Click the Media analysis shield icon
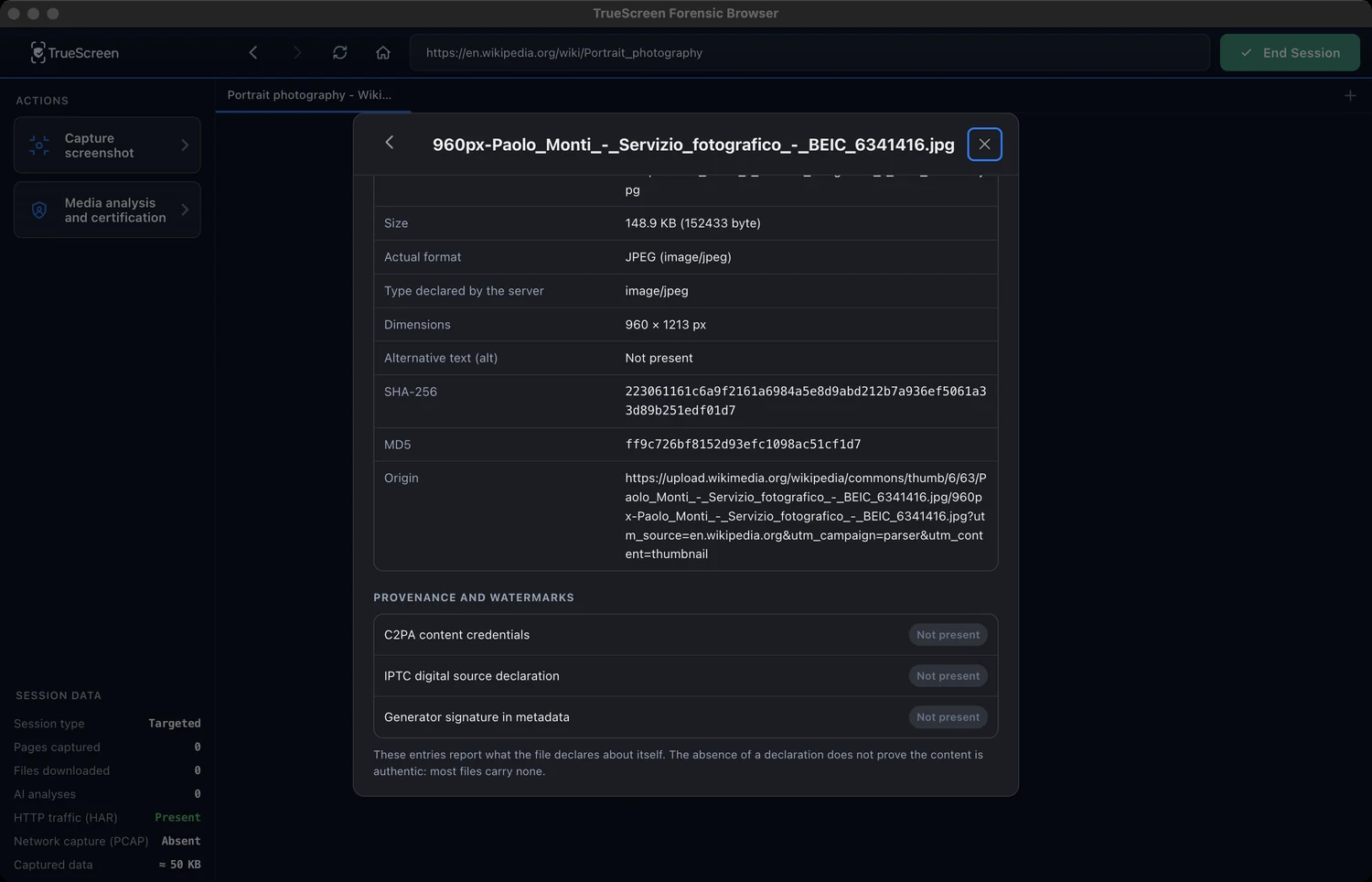The width and height of the screenshot is (1372, 882). pyautogui.click(x=39, y=210)
